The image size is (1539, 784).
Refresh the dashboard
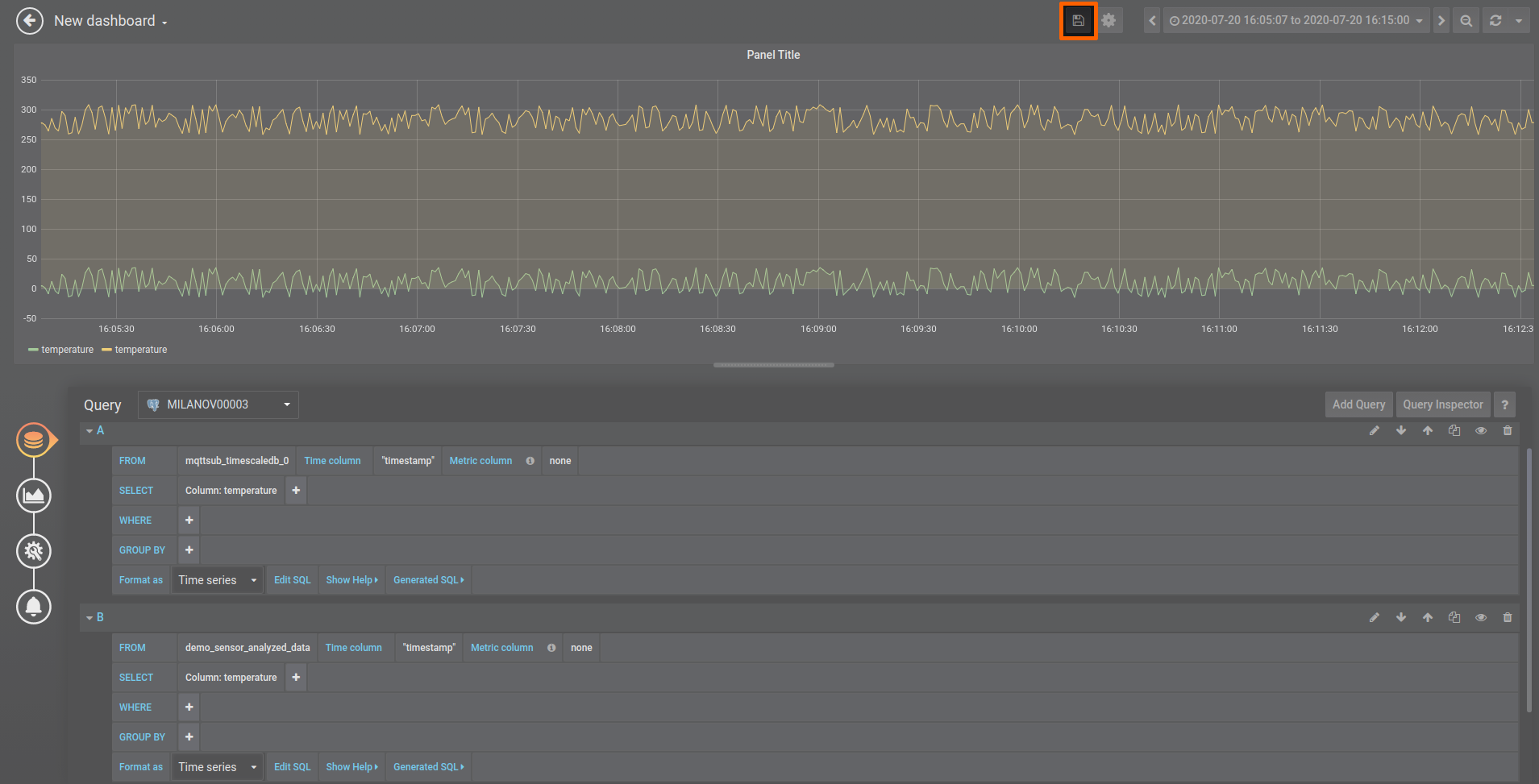(x=1495, y=21)
